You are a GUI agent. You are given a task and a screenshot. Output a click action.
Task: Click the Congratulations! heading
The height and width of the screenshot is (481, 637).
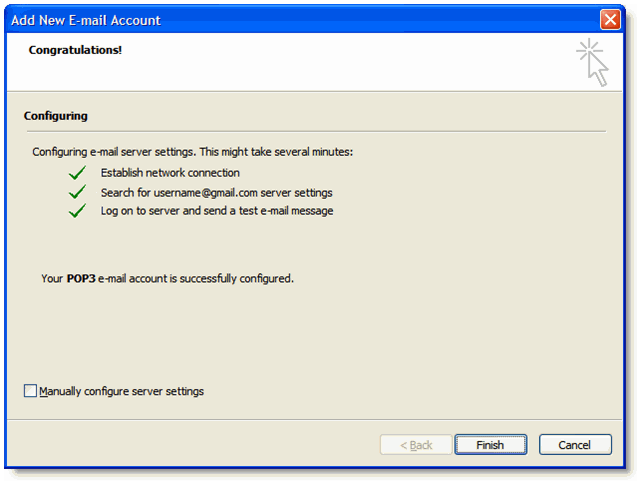(75, 50)
